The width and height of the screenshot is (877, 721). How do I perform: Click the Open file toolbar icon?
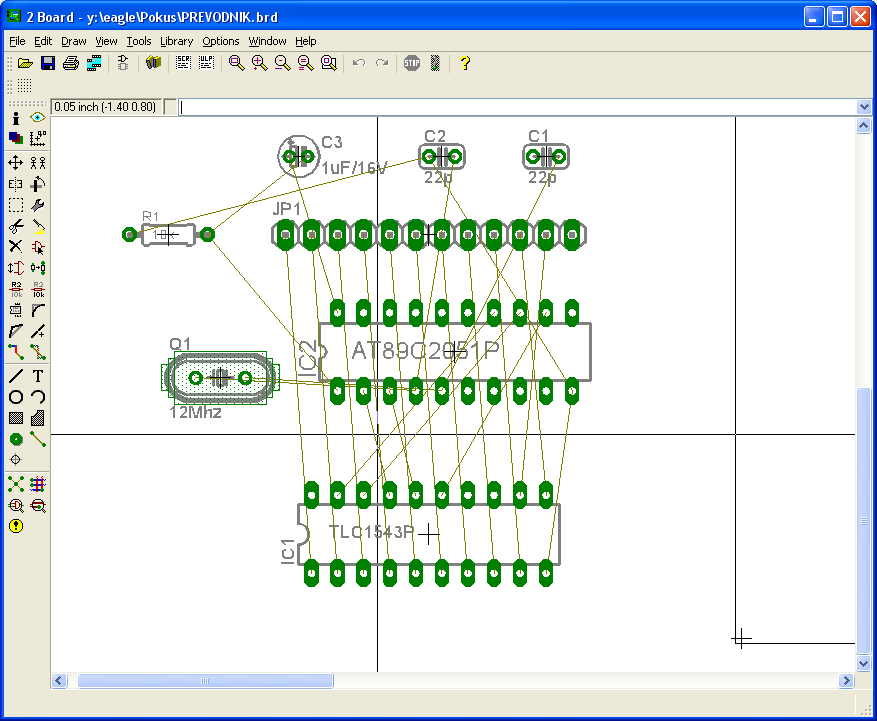point(25,63)
